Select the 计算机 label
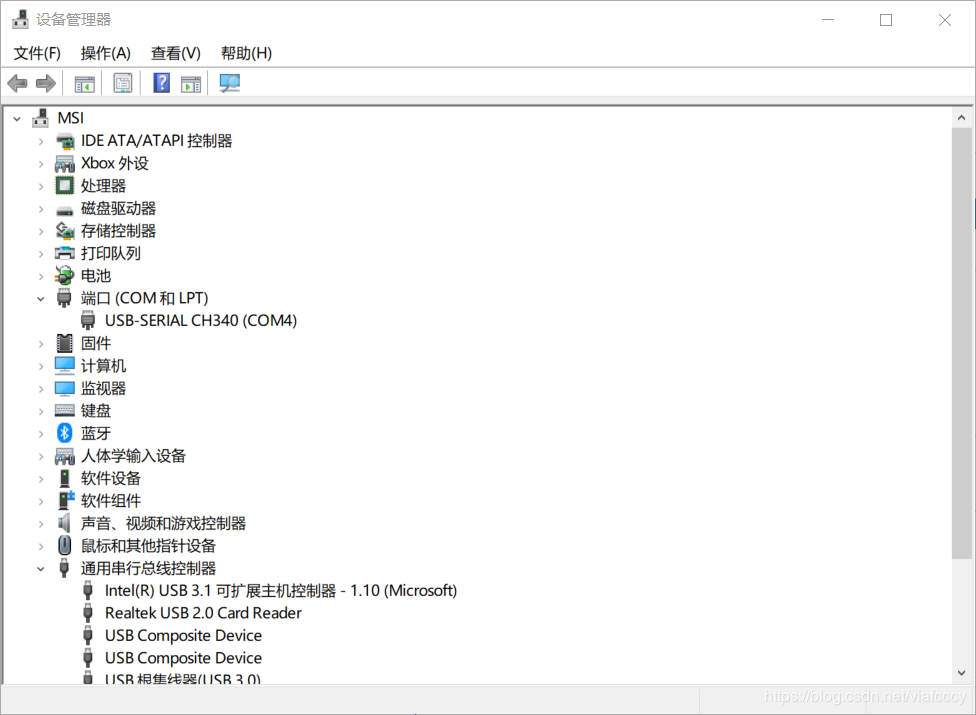The image size is (976, 715). coord(103,365)
